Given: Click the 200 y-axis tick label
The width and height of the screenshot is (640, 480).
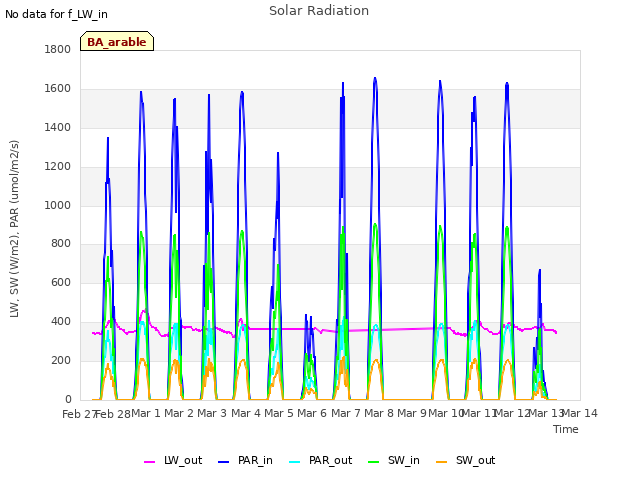Looking at the screenshot, I should tap(61, 360).
